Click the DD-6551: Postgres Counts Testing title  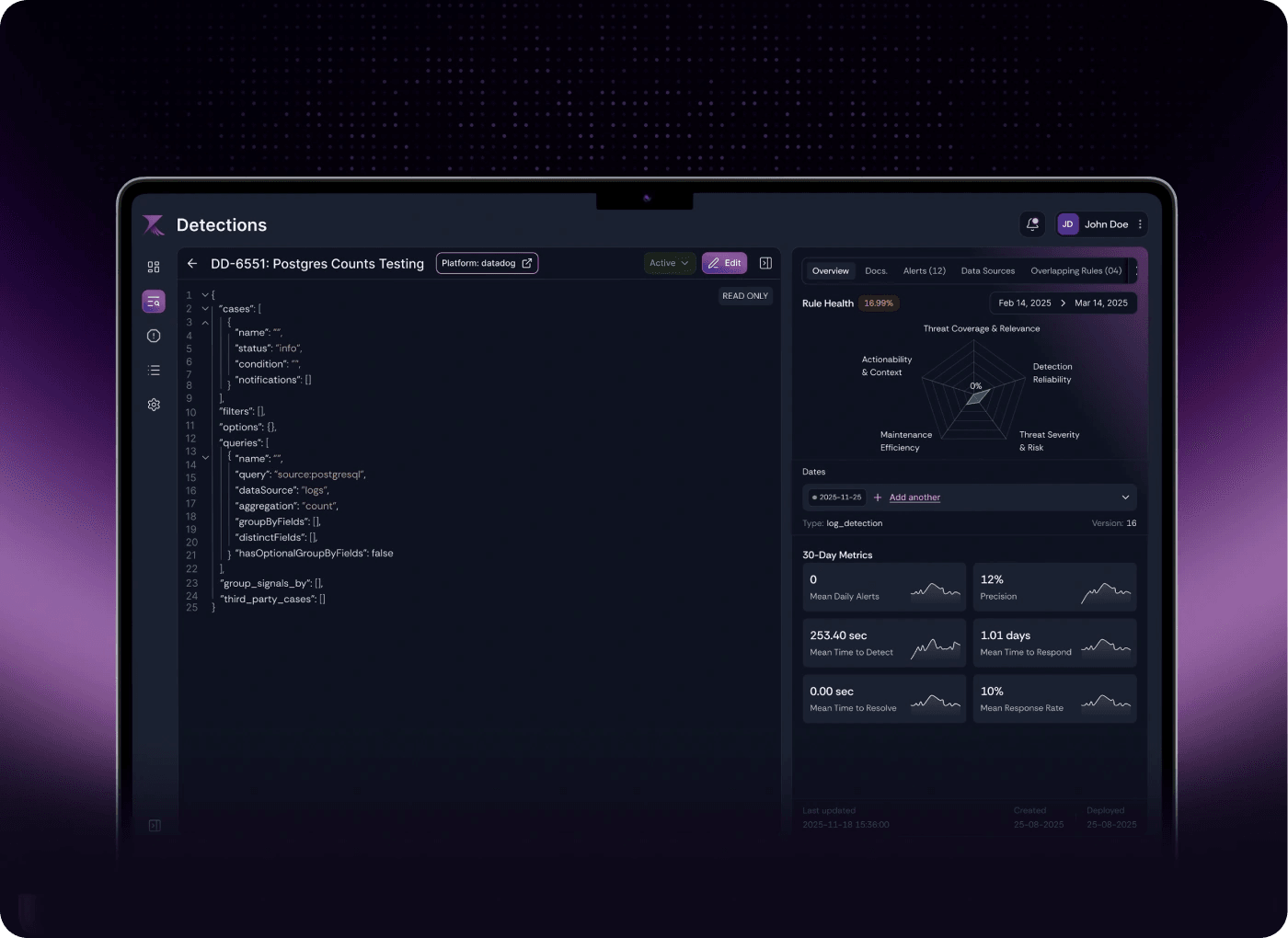(x=317, y=264)
